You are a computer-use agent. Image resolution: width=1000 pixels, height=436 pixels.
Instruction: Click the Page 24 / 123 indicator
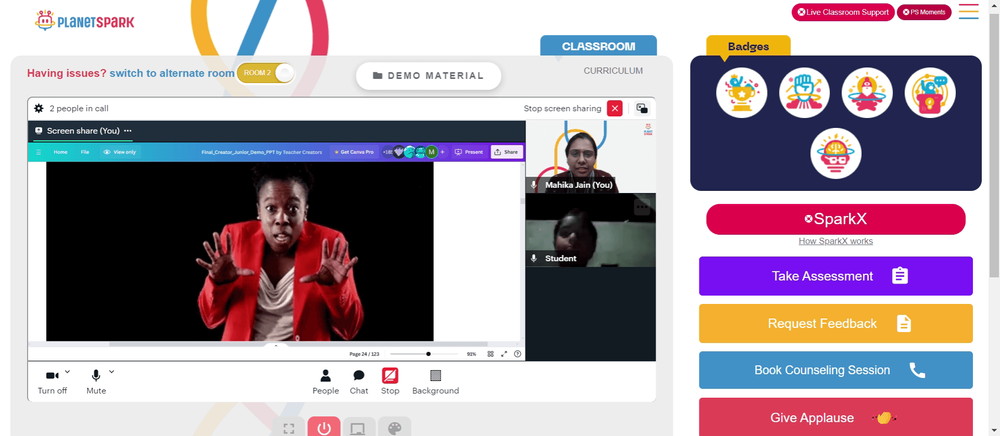tap(364, 354)
